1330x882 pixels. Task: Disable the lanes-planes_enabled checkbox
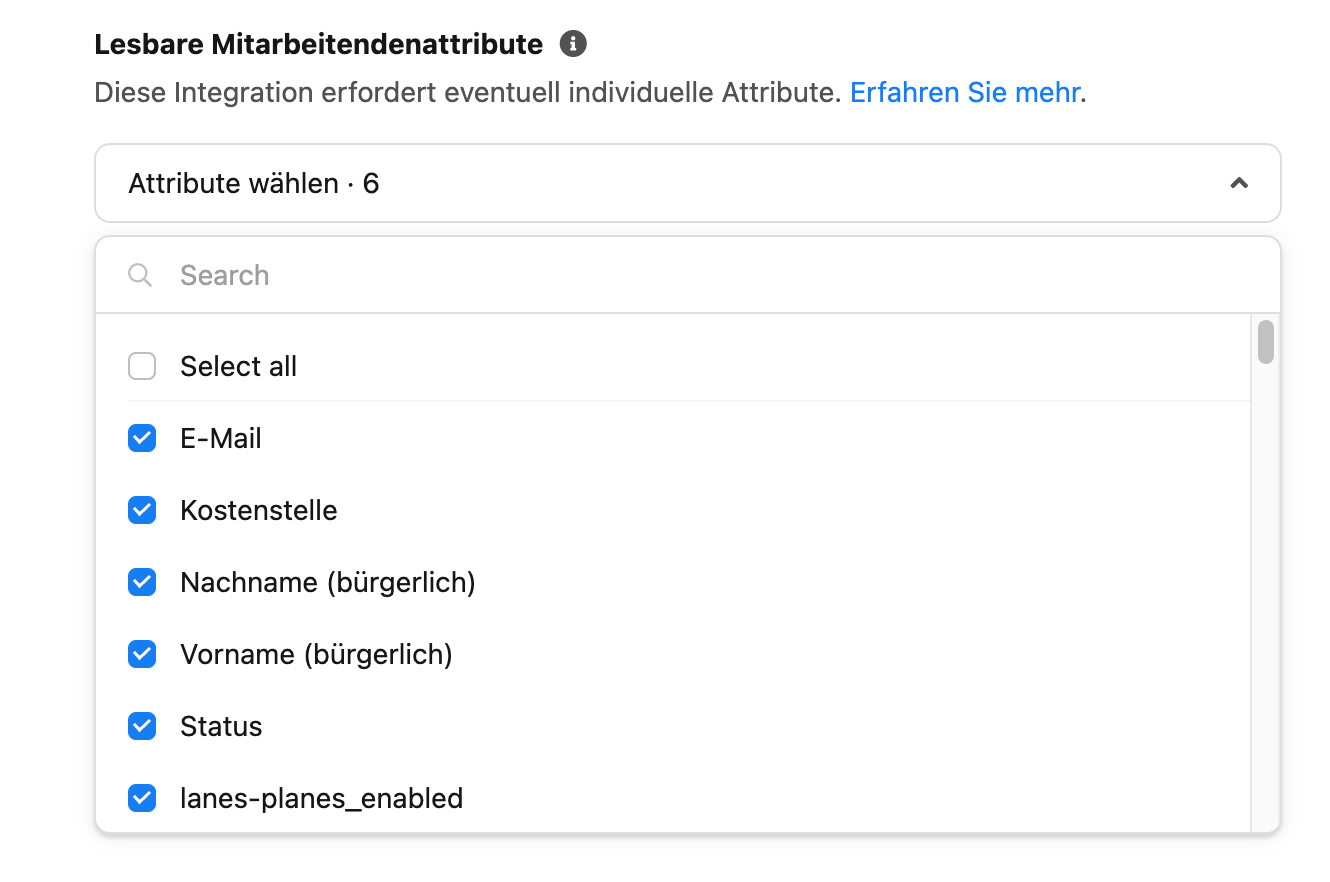click(x=142, y=798)
